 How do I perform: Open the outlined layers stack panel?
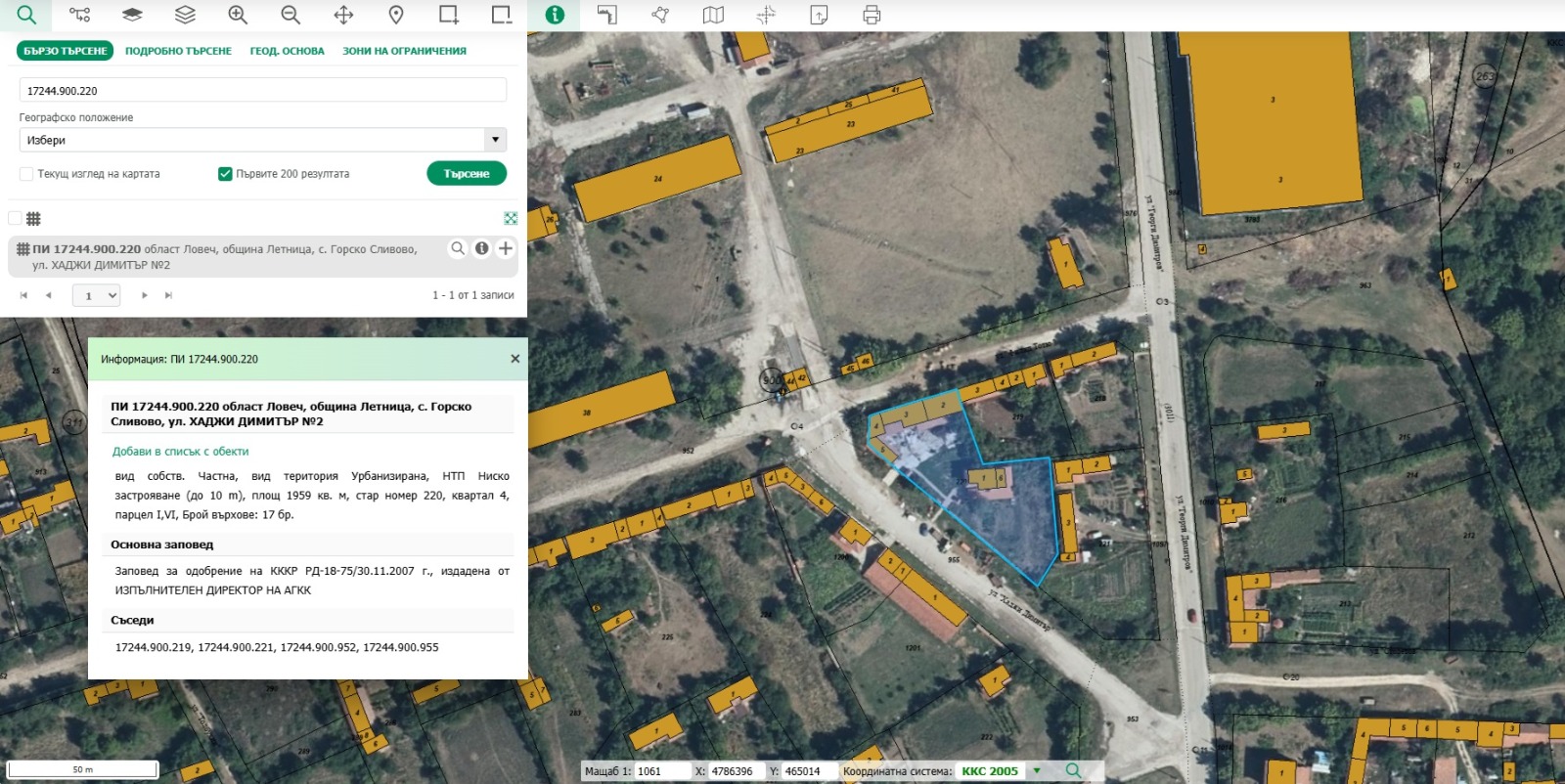click(x=185, y=15)
